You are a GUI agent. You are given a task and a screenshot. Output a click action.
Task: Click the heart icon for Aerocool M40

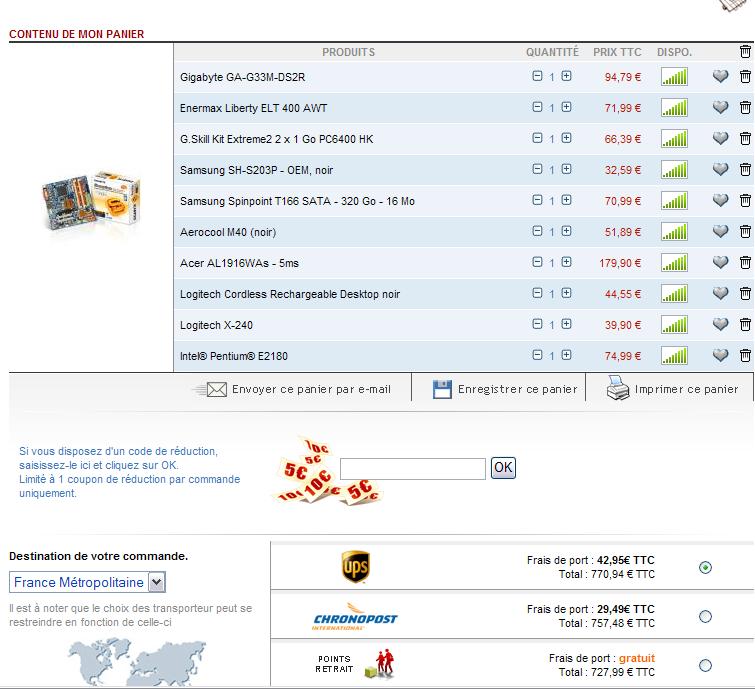720,231
